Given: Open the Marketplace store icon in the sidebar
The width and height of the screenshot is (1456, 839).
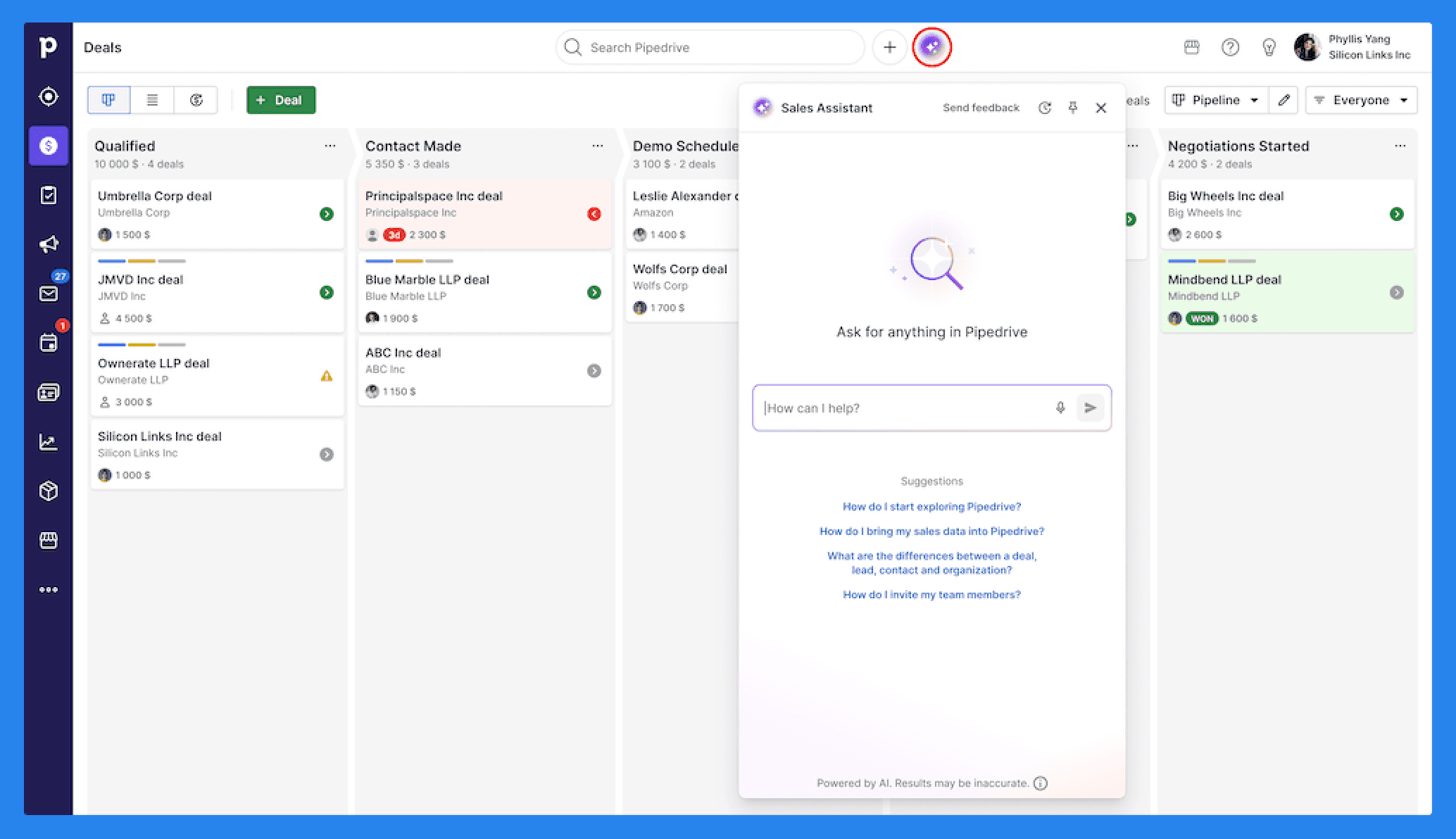Looking at the screenshot, I should 48,540.
